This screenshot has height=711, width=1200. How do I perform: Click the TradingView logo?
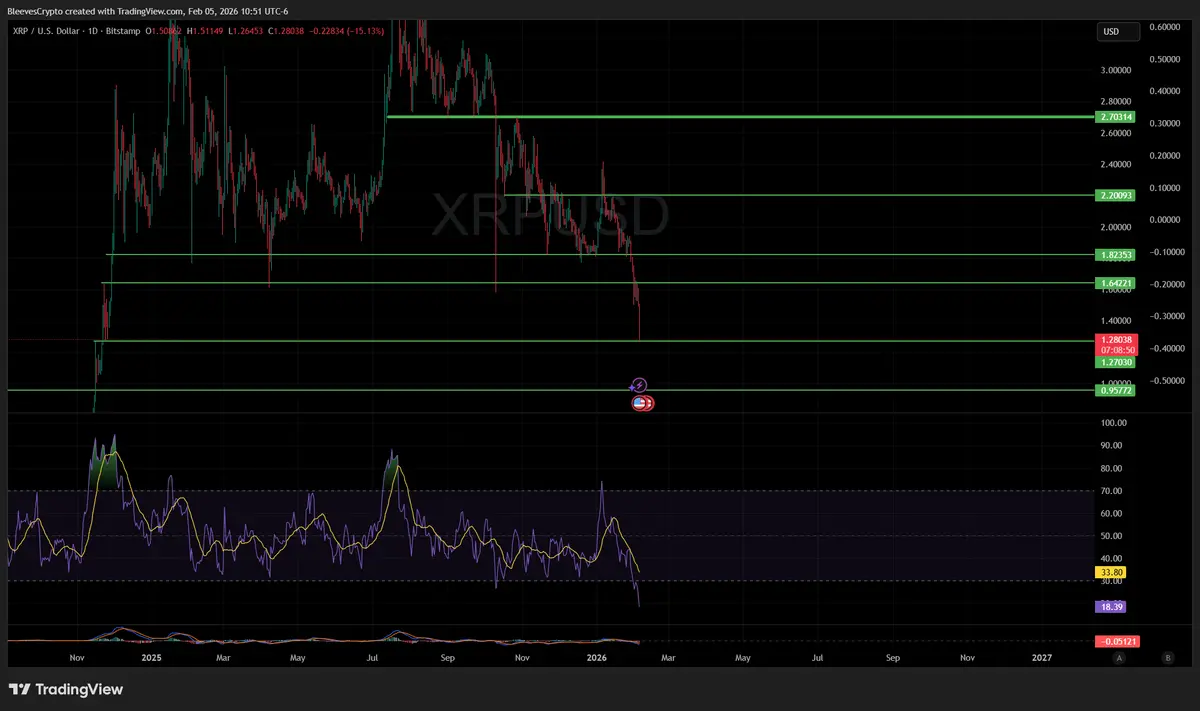click(x=66, y=689)
